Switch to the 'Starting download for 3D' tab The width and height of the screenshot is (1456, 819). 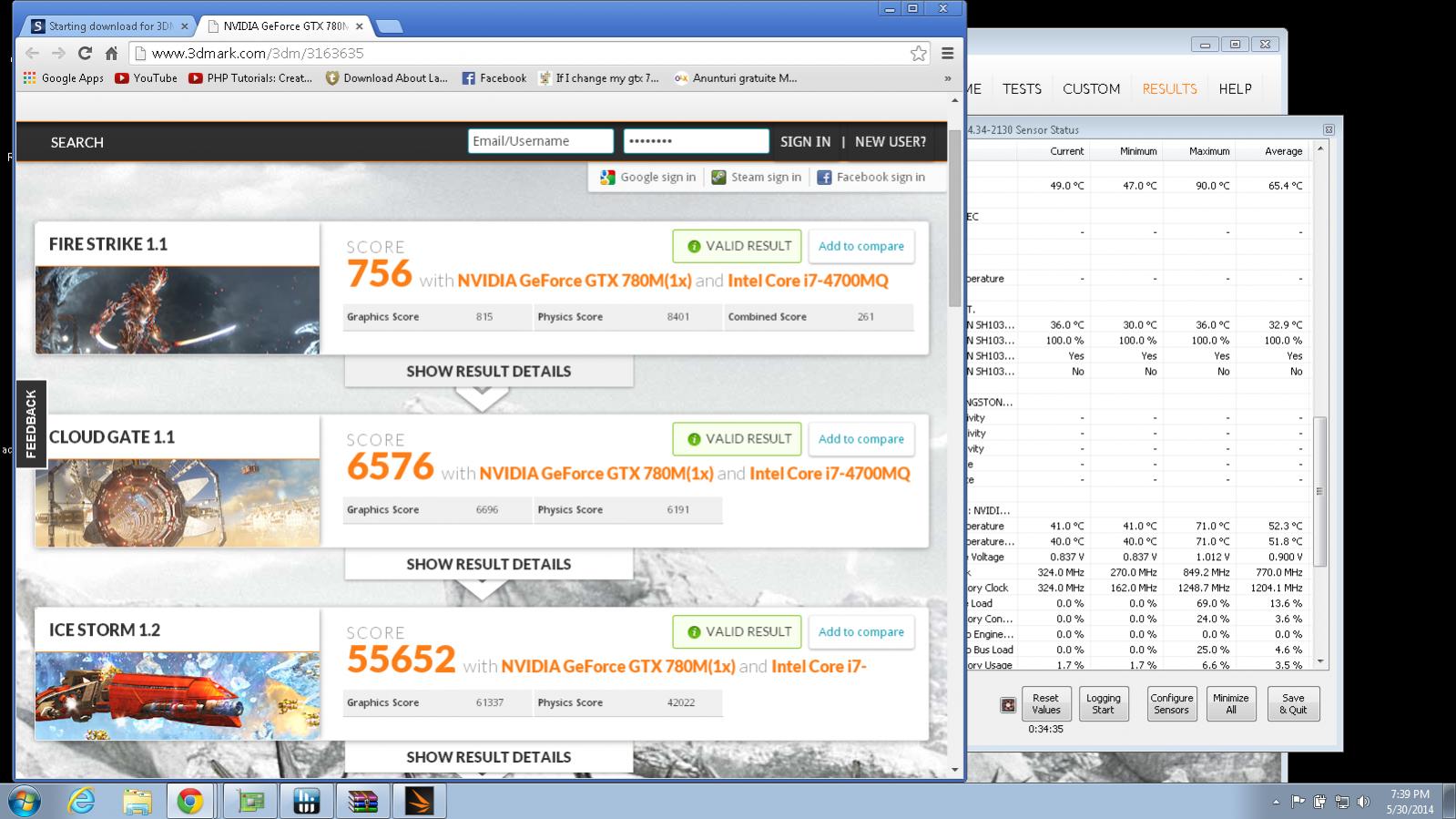pyautogui.click(x=107, y=26)
